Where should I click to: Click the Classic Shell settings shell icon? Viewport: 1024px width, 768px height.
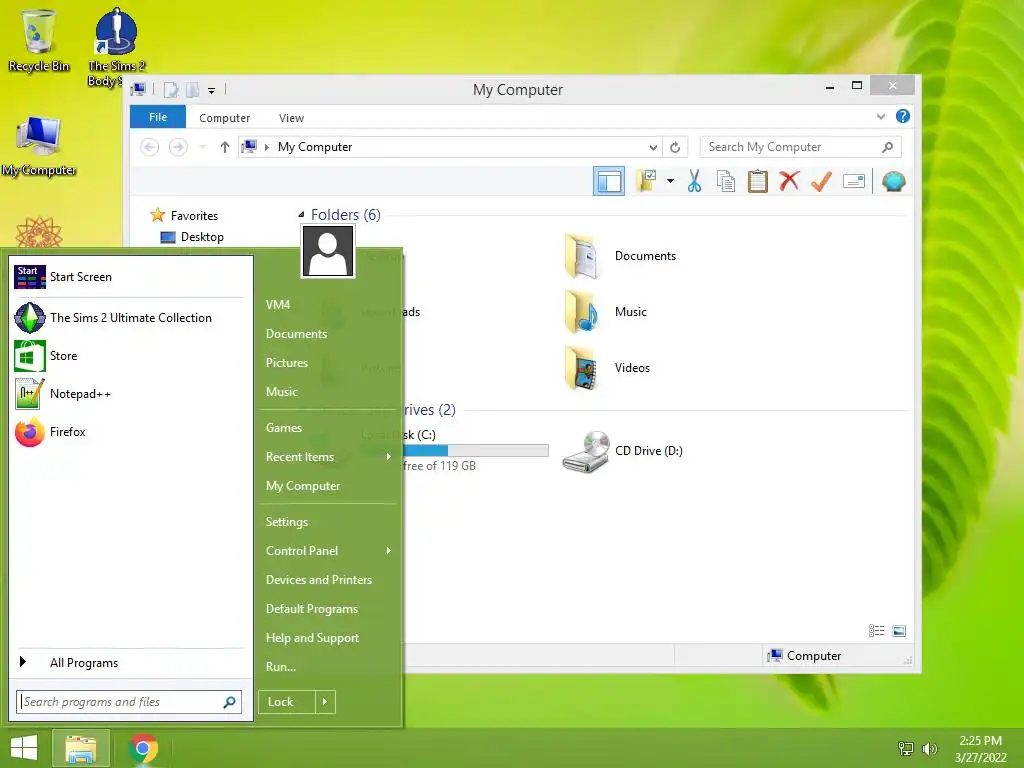coord(893,181)
